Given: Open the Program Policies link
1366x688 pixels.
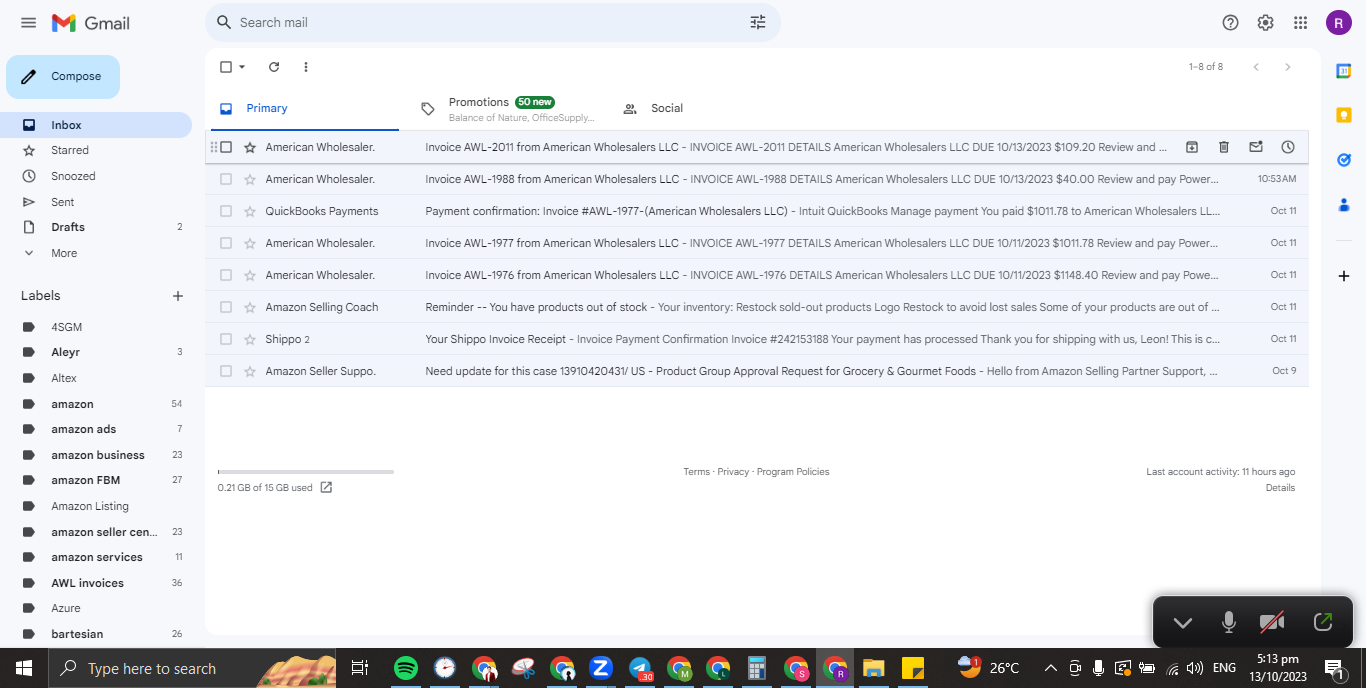Looking at the screenshot, I should click(x=793, y=472).
